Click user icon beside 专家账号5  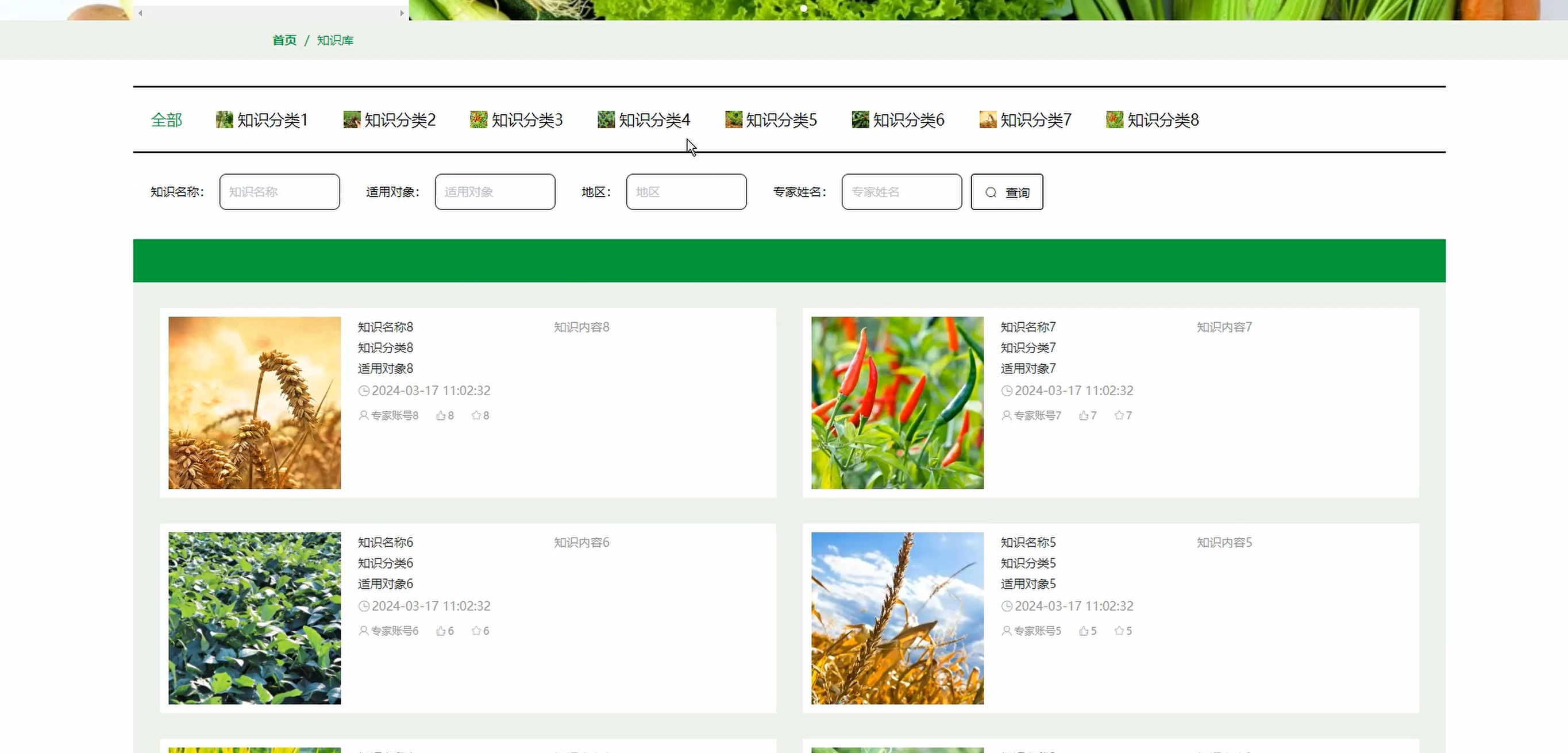(1006, 631)
